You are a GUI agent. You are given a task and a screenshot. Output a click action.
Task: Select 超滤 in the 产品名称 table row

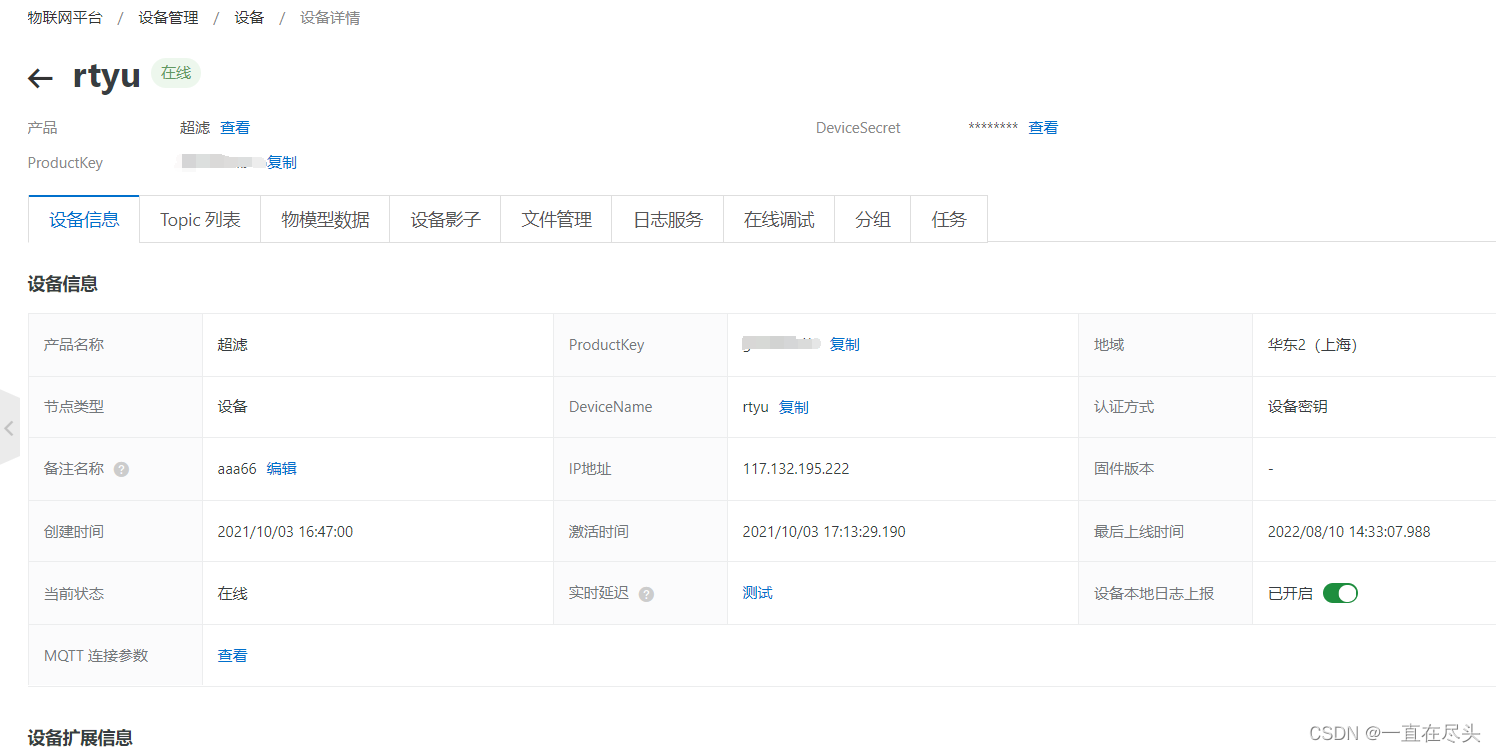tap(232, 345)
